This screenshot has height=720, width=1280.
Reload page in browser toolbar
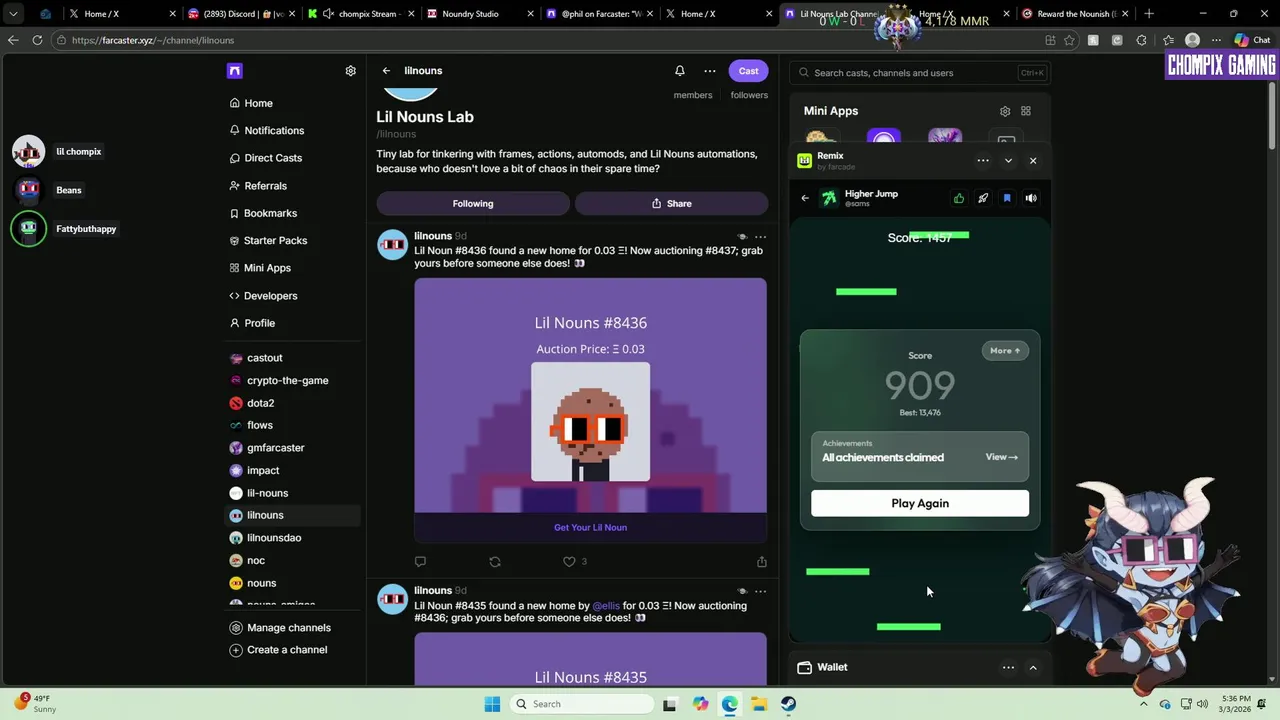(37, 40)
